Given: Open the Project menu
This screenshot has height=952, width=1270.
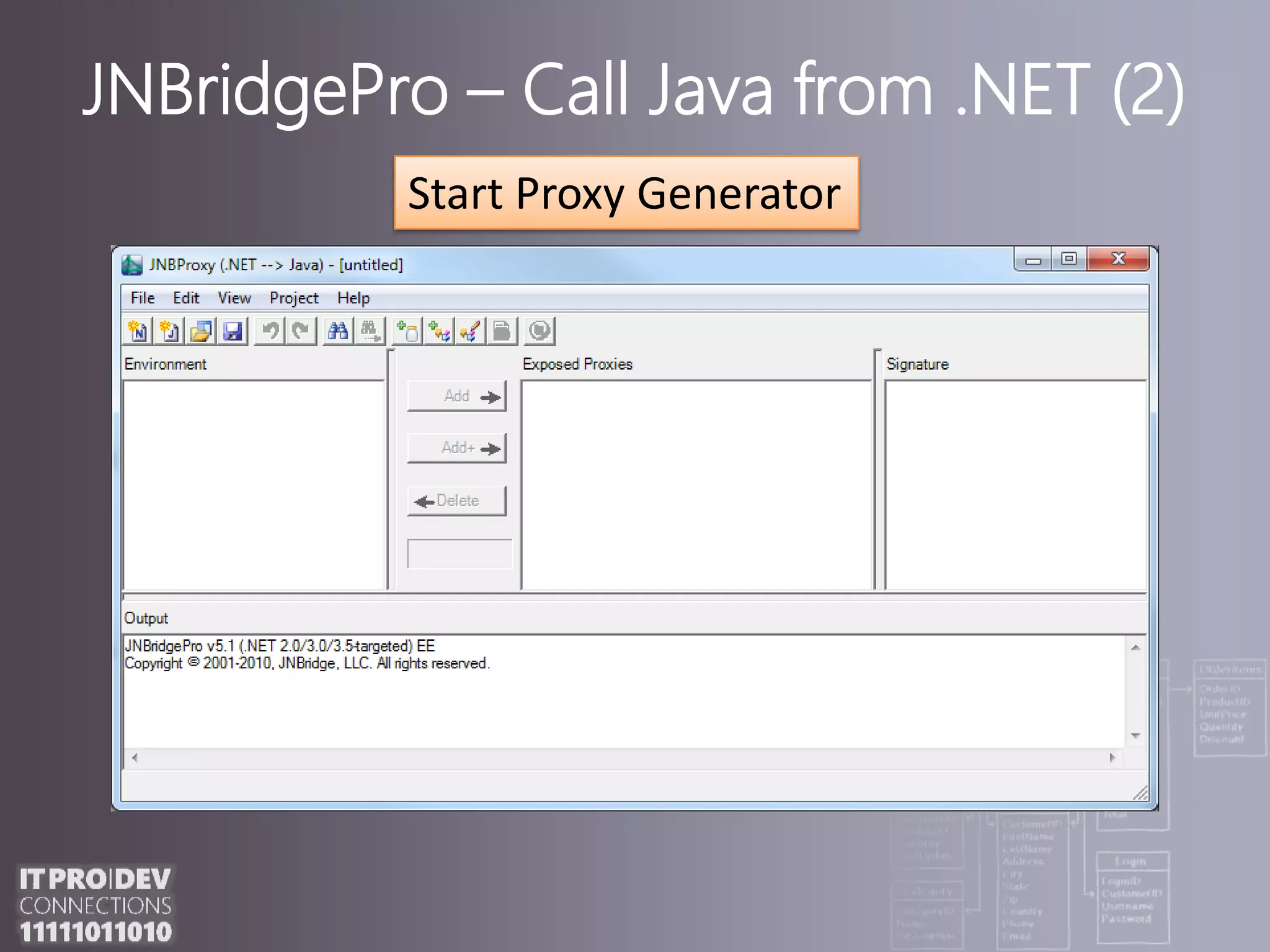Looking at the screenshot, I should [x=294, y=298].
